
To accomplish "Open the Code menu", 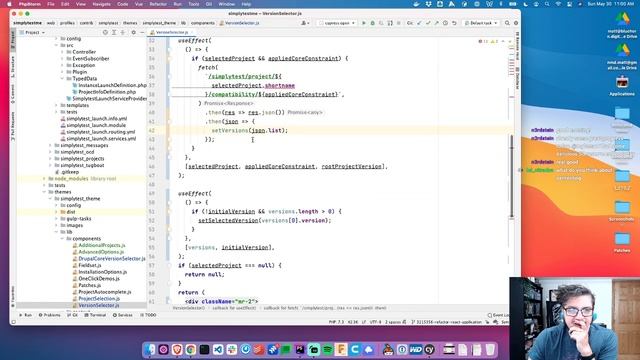I will point(122,4).
